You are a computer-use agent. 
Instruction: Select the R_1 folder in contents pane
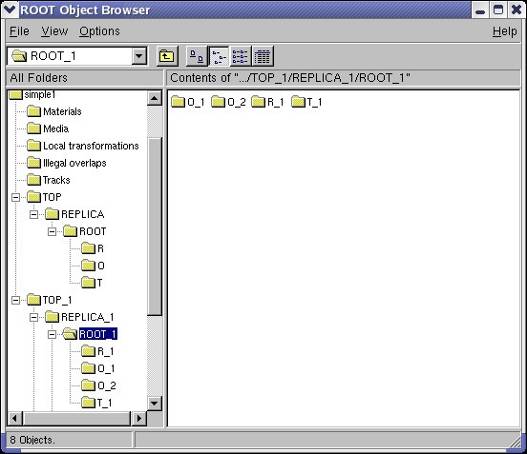pyautogui.click(x=268, y=102)
